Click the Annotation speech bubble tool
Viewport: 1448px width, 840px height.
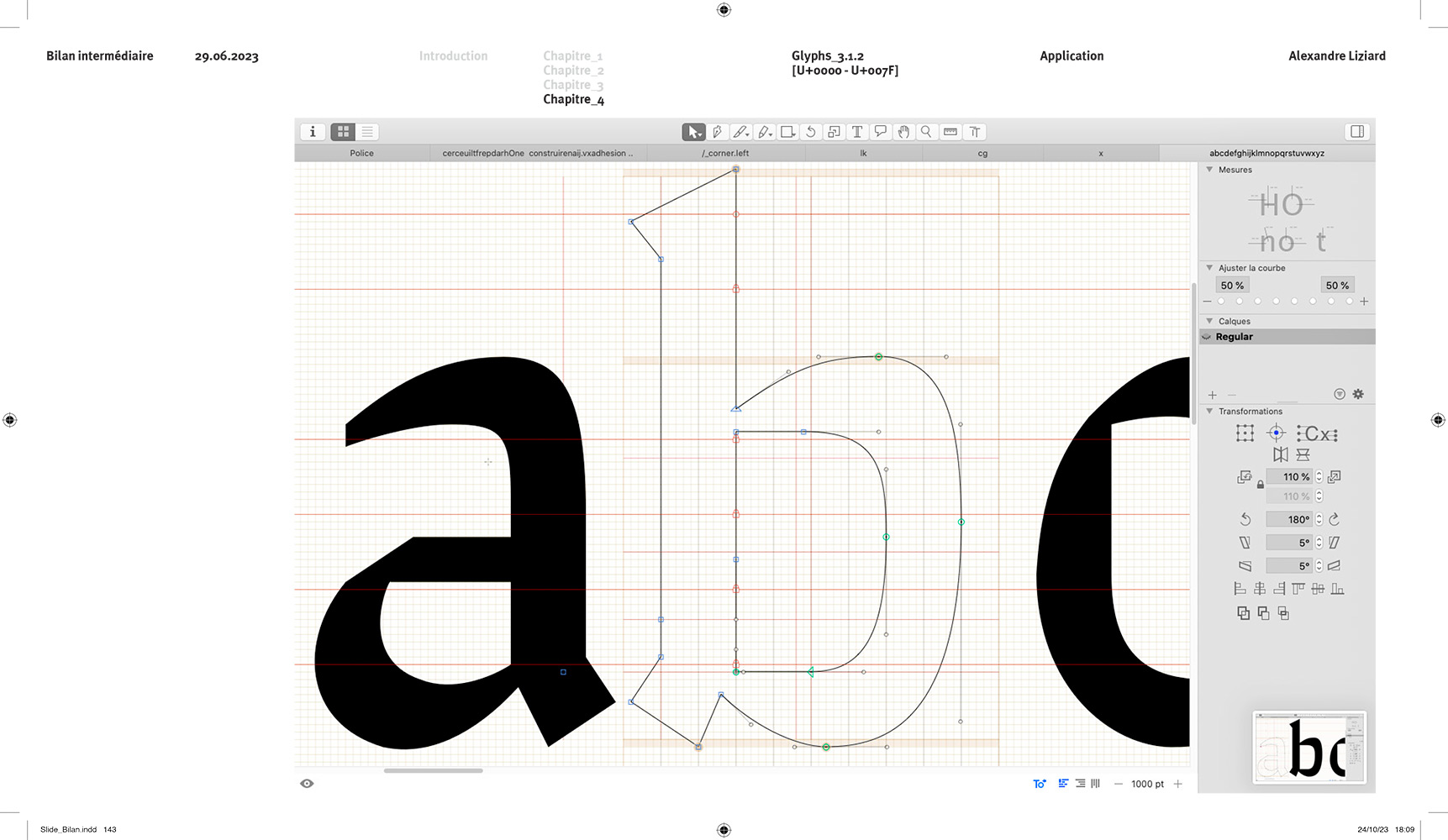tap(880, 132)
